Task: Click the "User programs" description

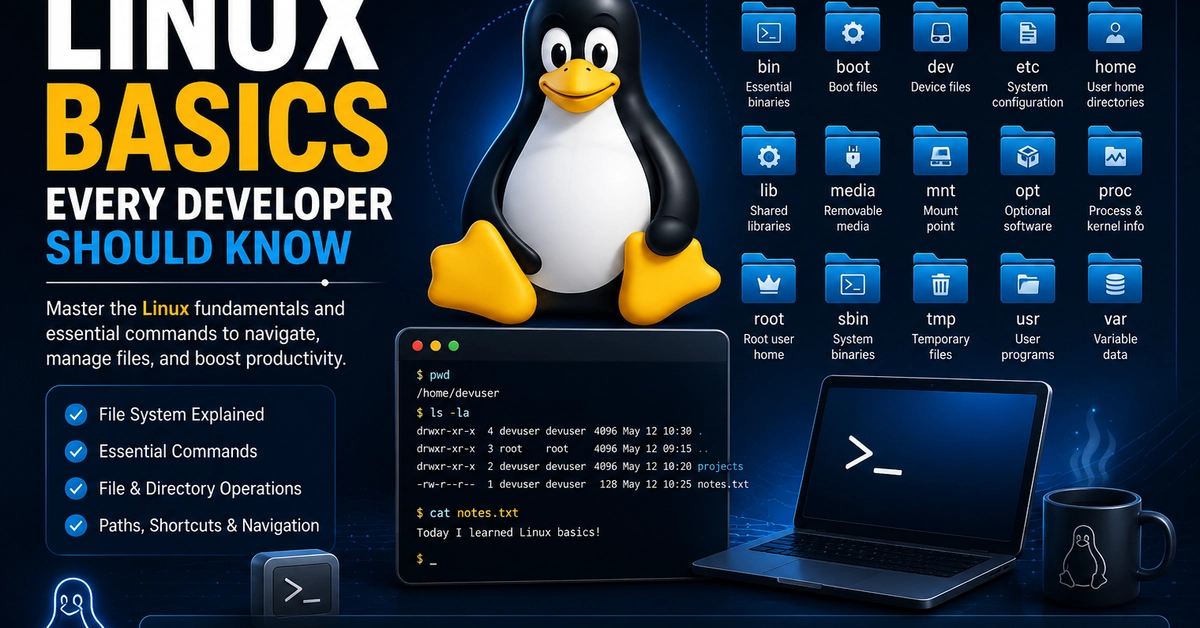Action: point(1028,347)
